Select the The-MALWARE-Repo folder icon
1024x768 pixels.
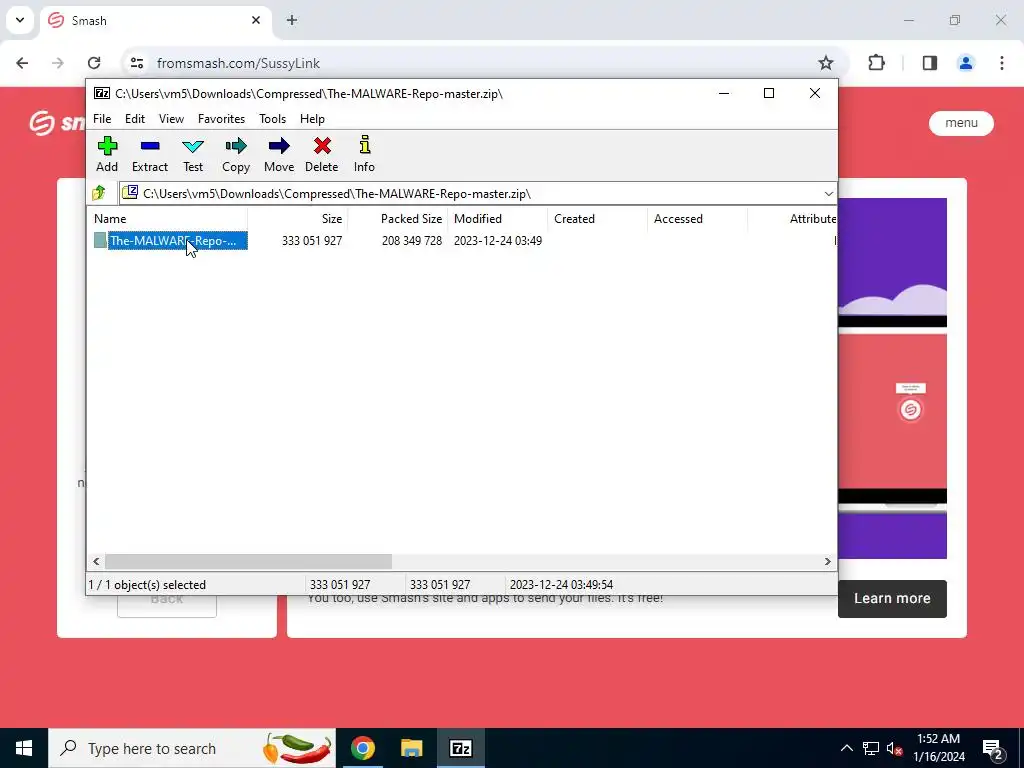pyautogui.click(x=100, y=240)
